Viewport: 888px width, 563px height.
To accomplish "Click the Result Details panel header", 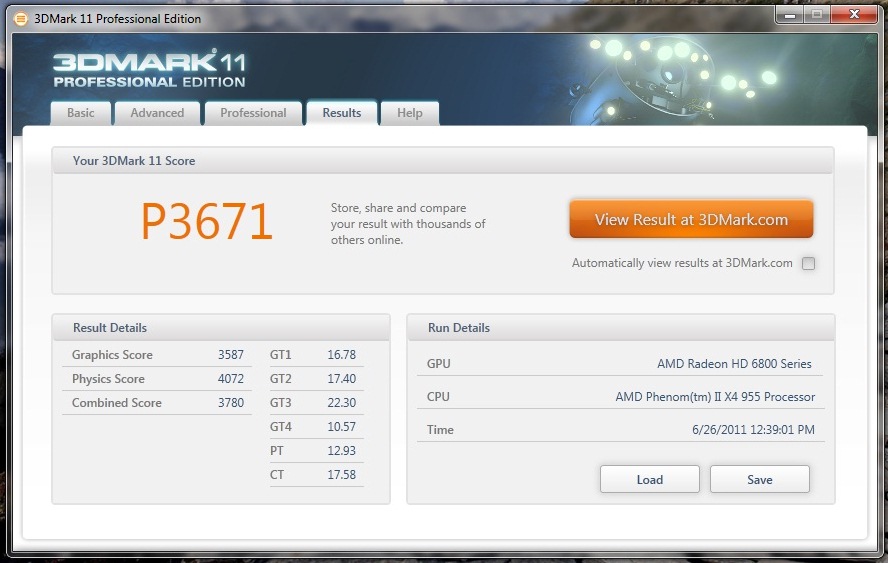I will [221, 327].
